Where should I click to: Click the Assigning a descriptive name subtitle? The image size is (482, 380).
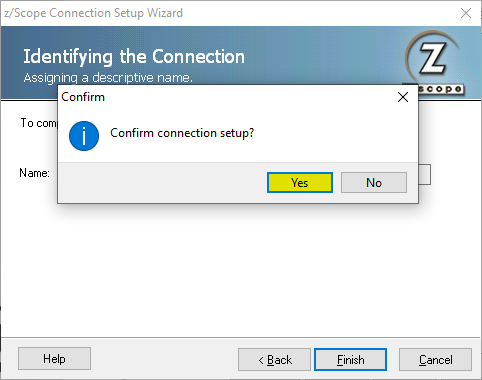[x=108, y=78]
